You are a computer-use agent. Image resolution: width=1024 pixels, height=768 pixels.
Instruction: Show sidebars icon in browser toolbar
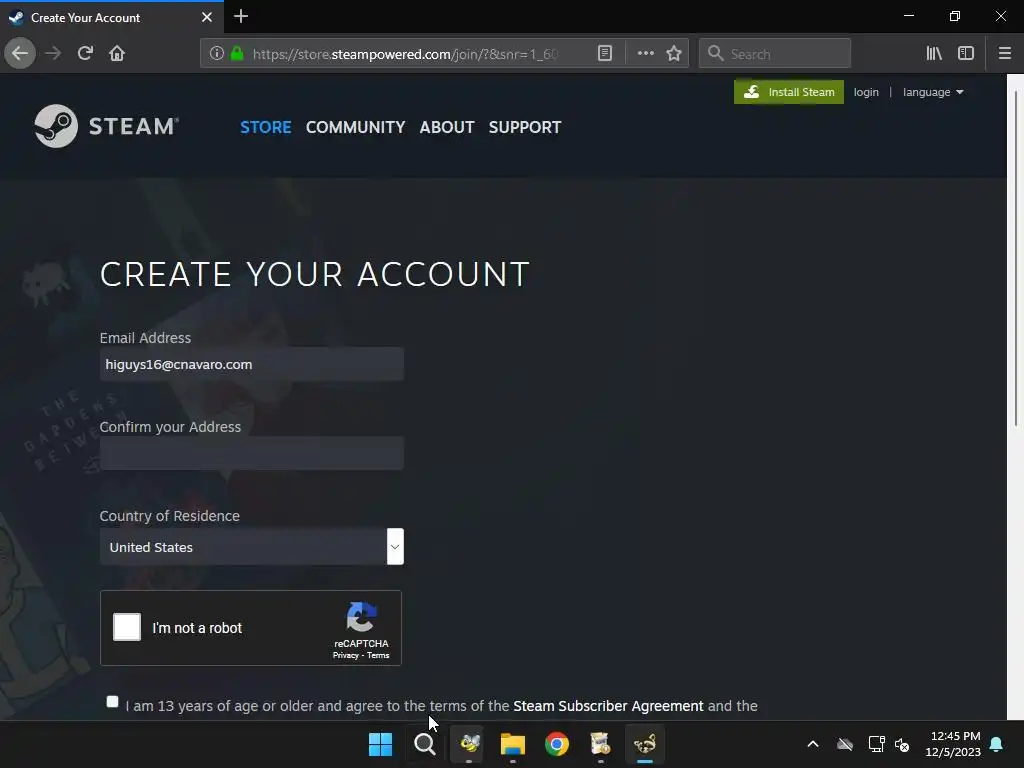(966, 53)
